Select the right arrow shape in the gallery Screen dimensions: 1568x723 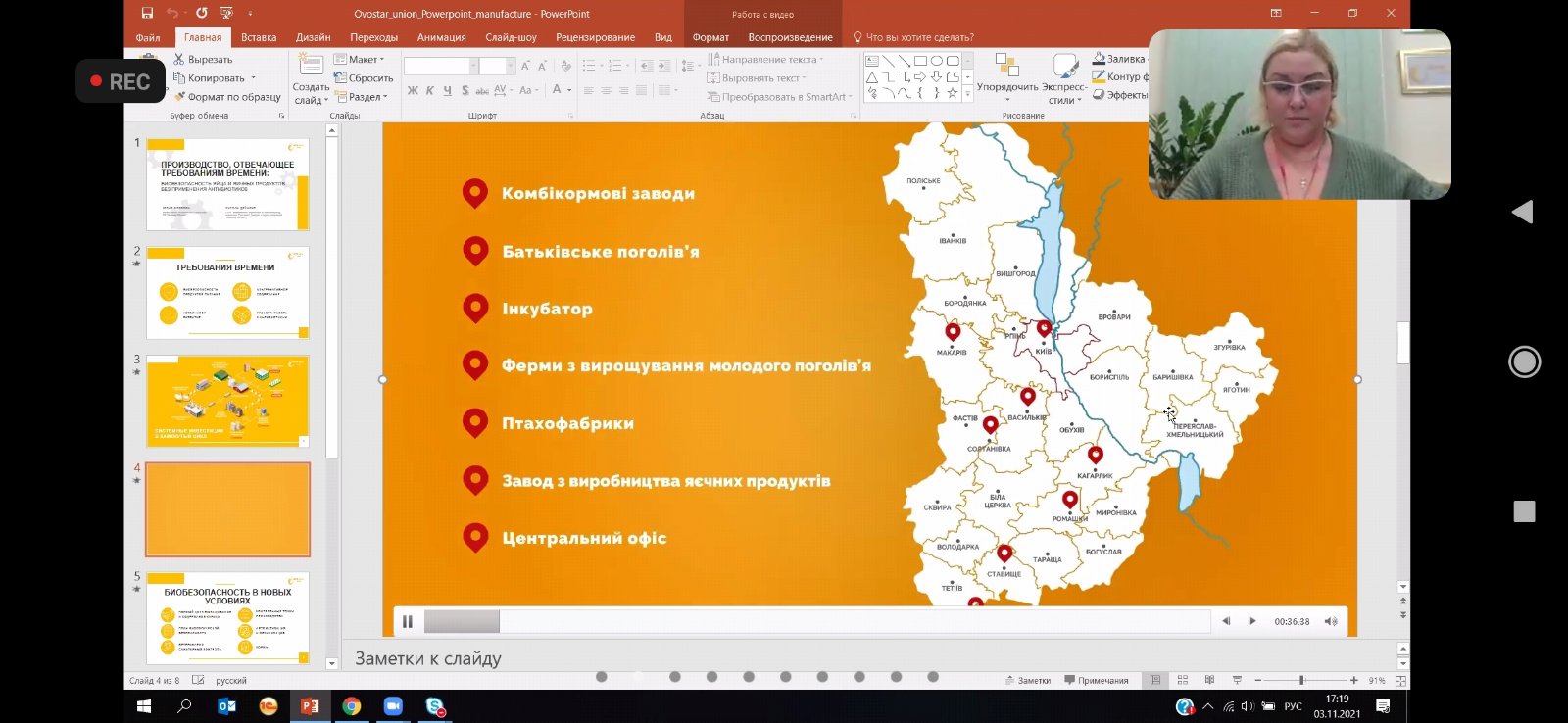point(920,76)
